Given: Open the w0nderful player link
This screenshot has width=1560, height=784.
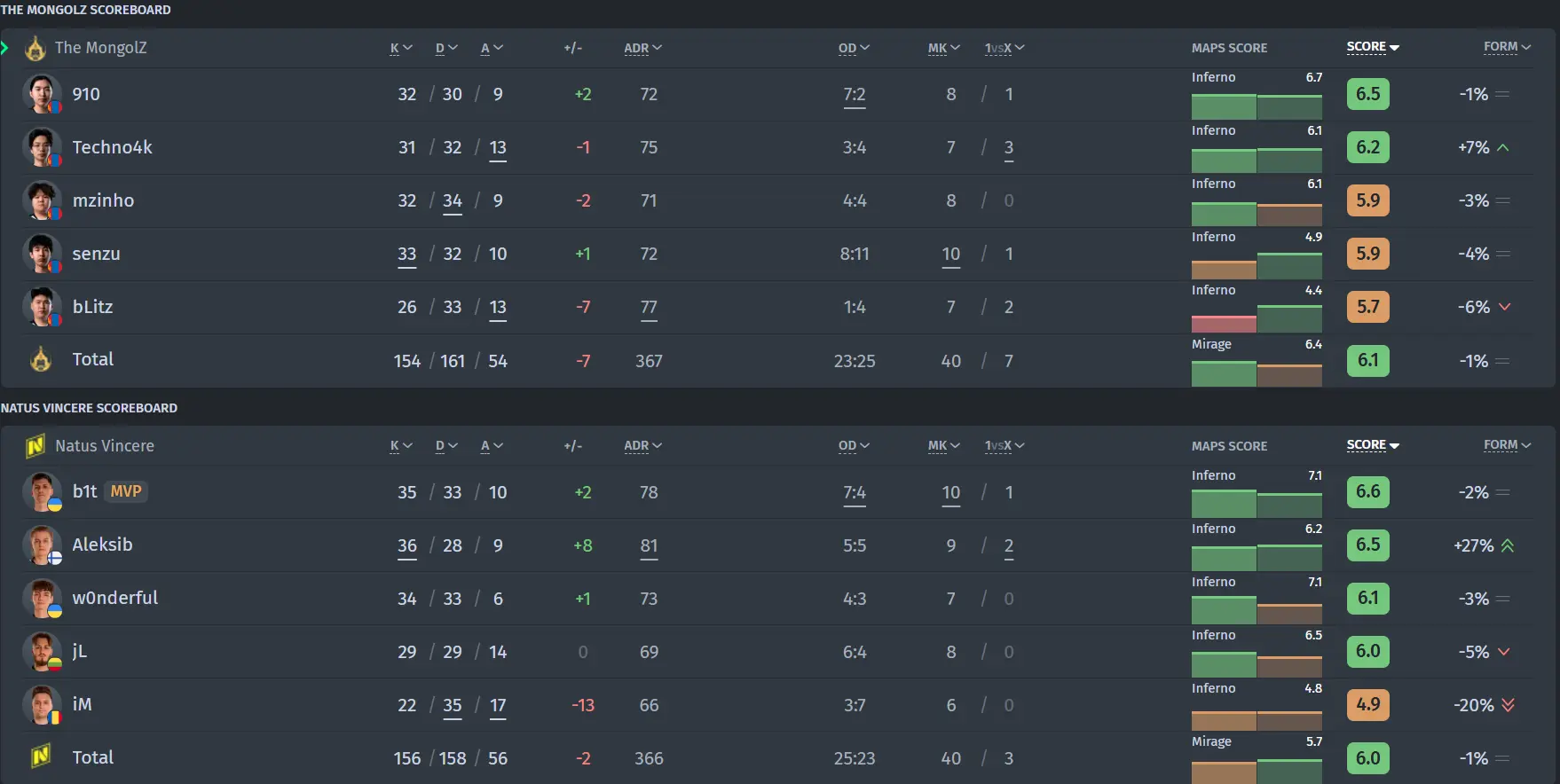Looking at the screenshot, I should (114, 598).
